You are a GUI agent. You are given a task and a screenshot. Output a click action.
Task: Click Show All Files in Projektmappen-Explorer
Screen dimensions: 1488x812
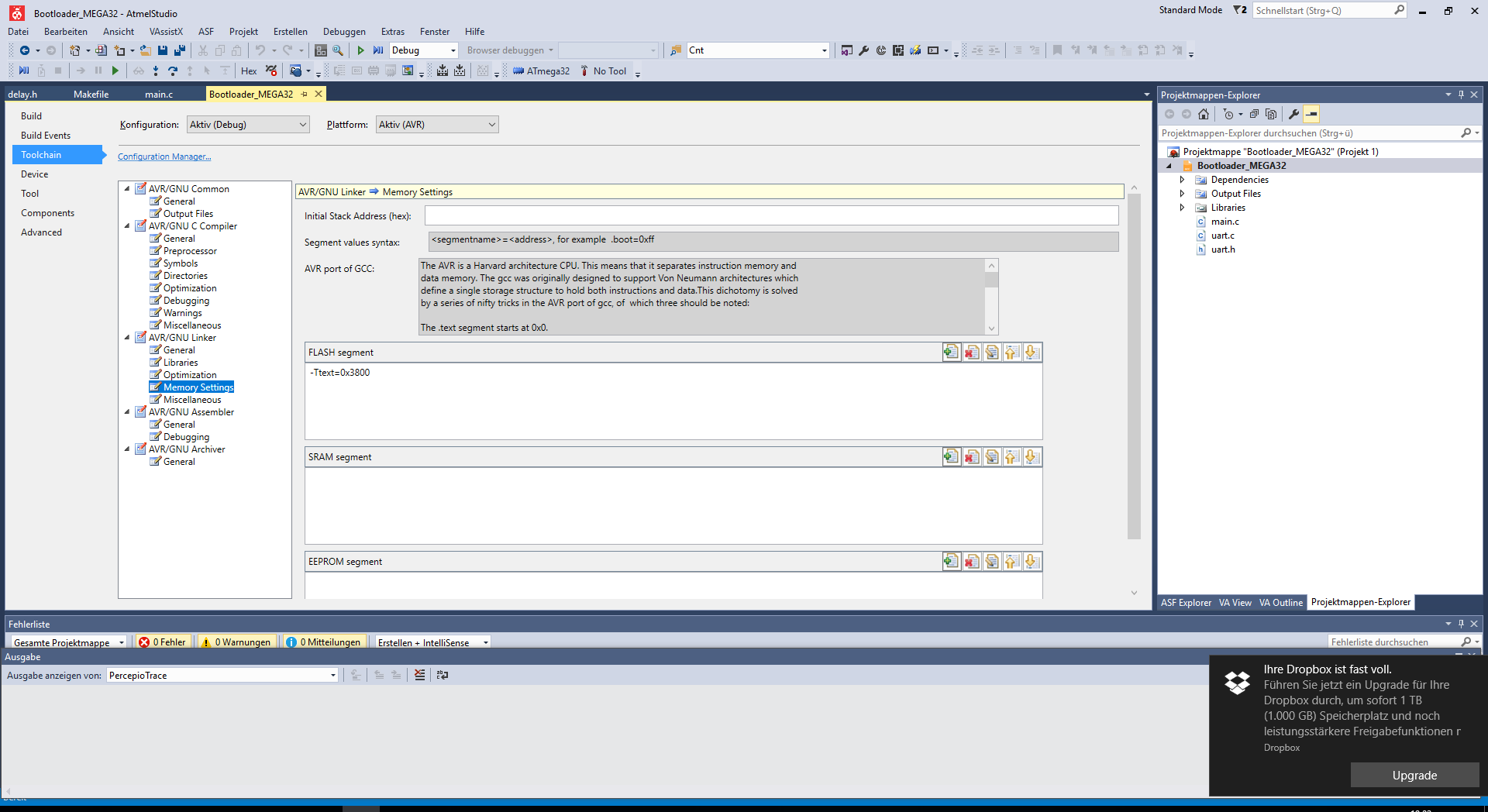click(1271, 114)
